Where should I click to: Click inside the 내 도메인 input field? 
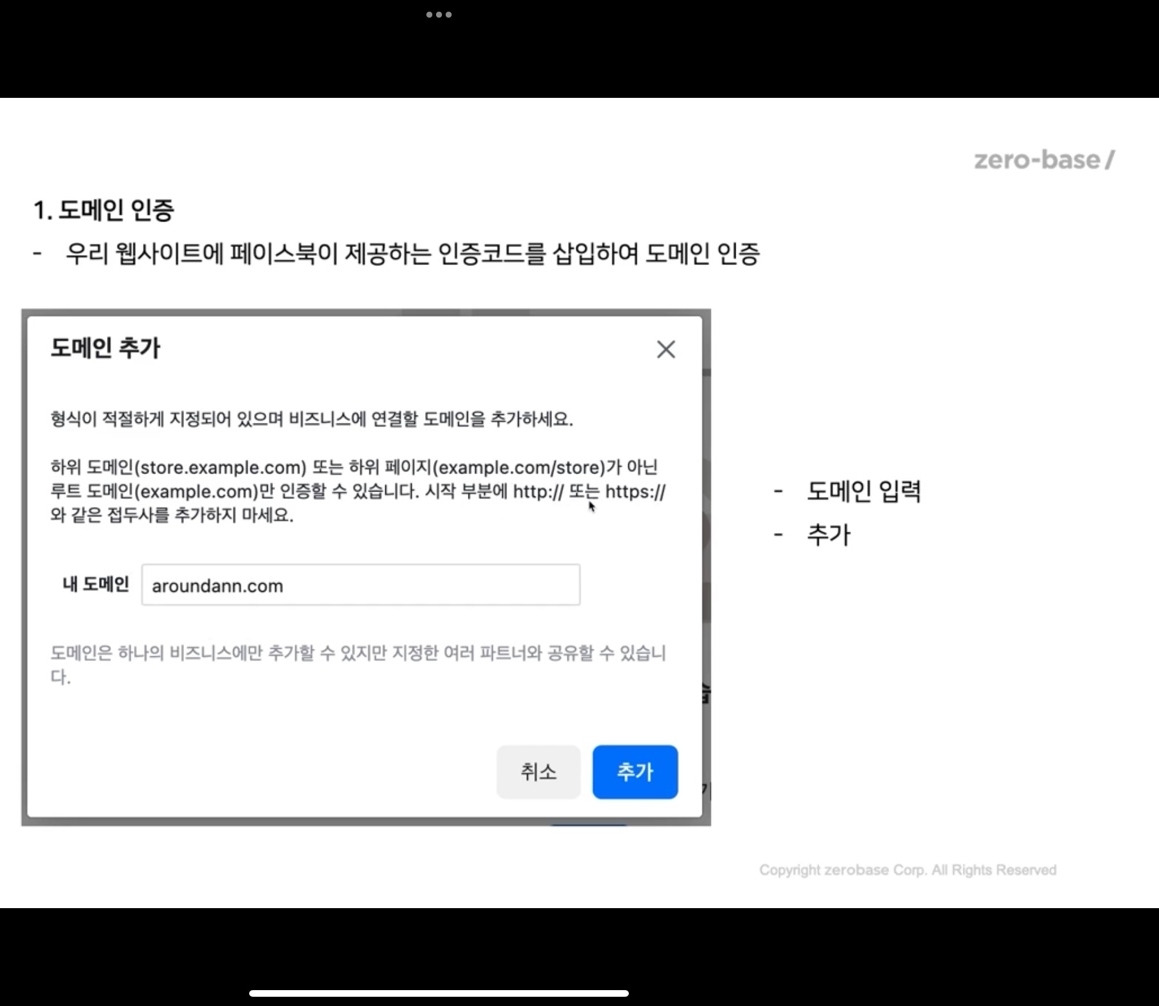pyautogui.click(x=360, y=585)
